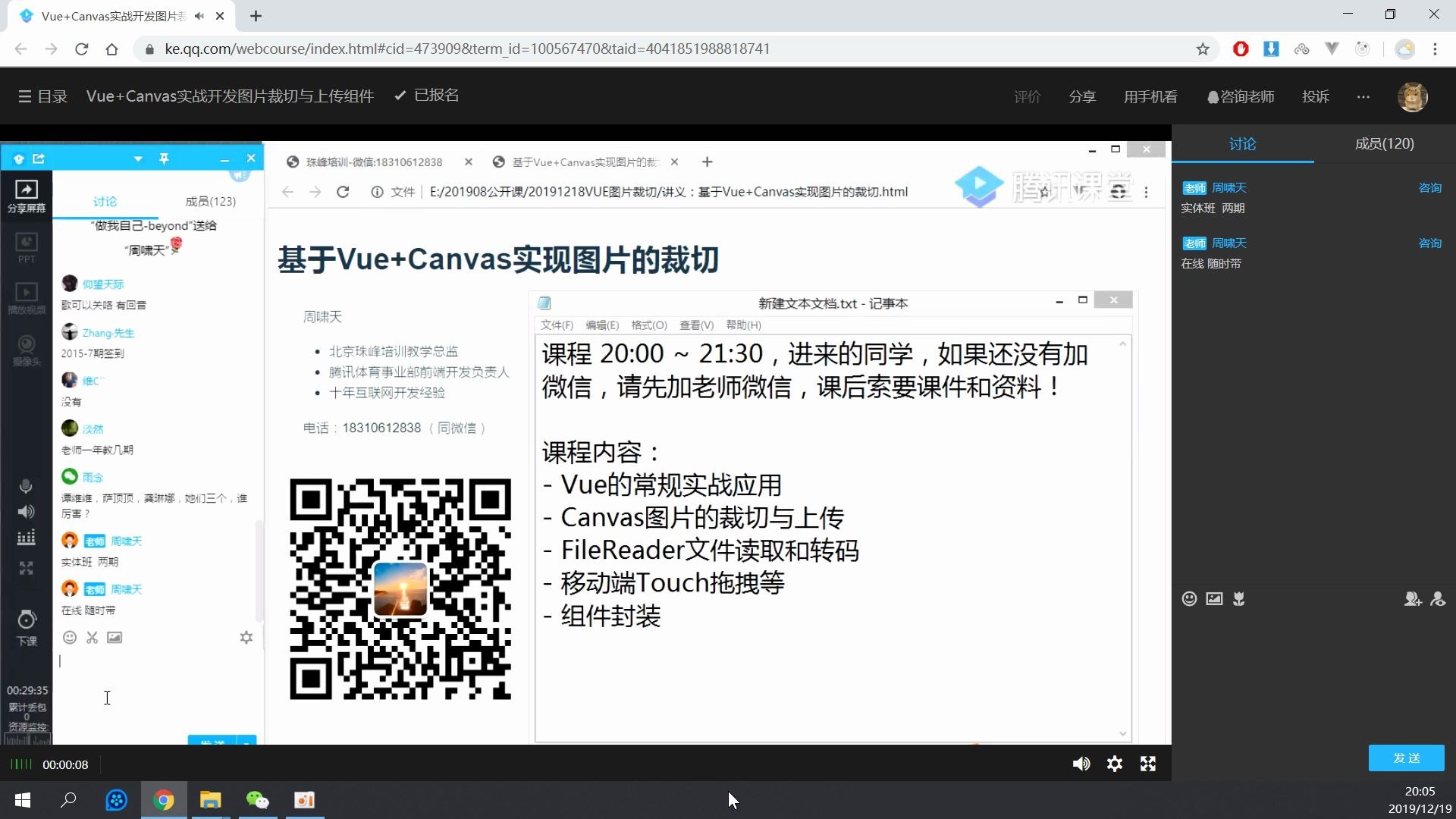Click the 评价 rating link

(x=1027, y=96)
